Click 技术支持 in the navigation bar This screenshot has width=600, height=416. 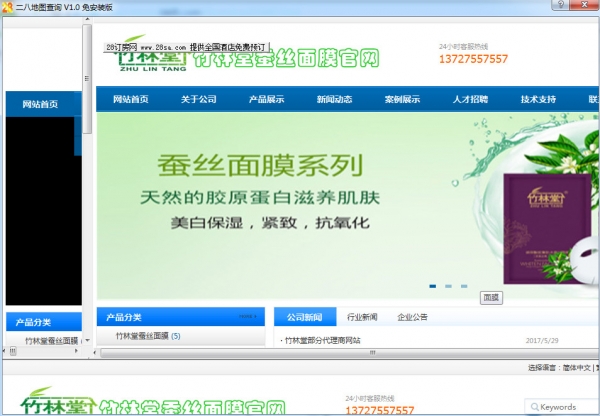point(538,100)
